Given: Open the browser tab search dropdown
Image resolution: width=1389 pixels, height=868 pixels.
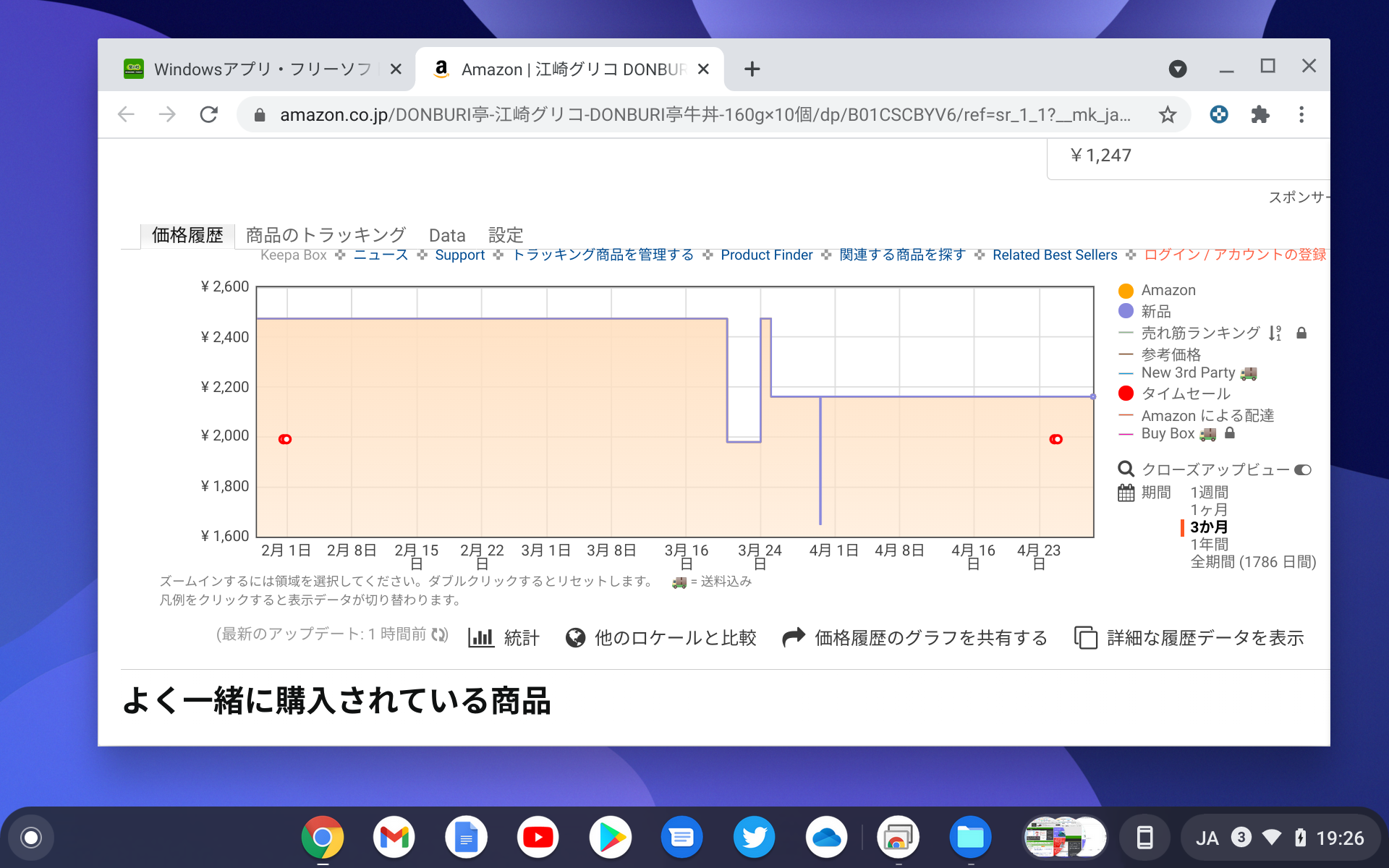Looking at the screenshot, I should tap(1178, 69).
